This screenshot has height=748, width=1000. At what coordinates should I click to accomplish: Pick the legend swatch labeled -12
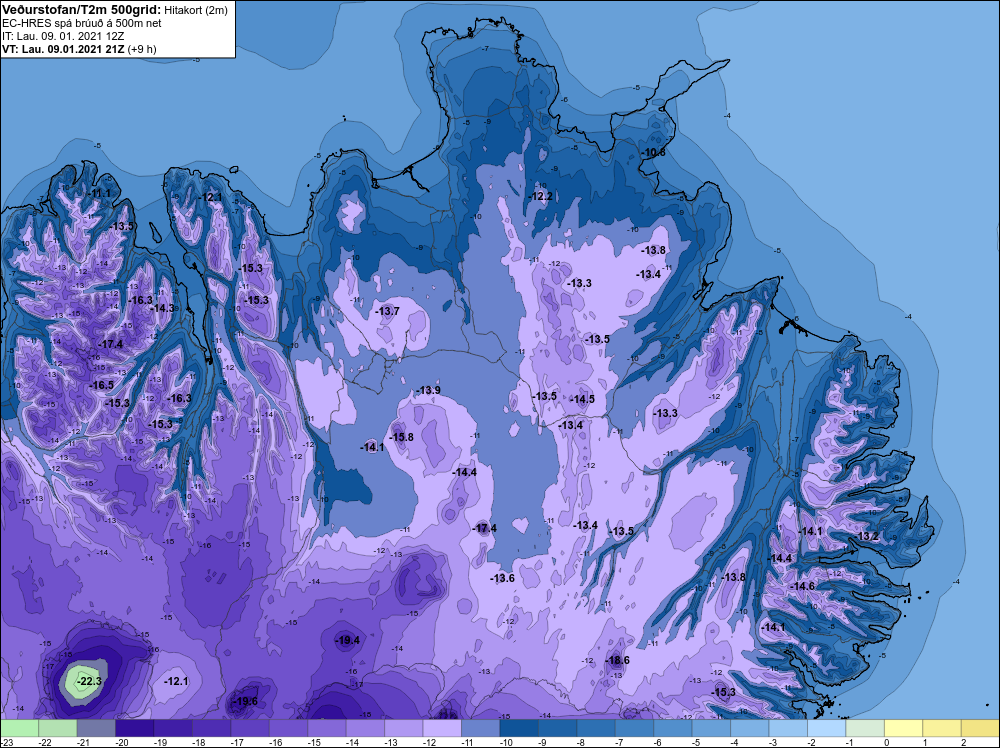442,729
